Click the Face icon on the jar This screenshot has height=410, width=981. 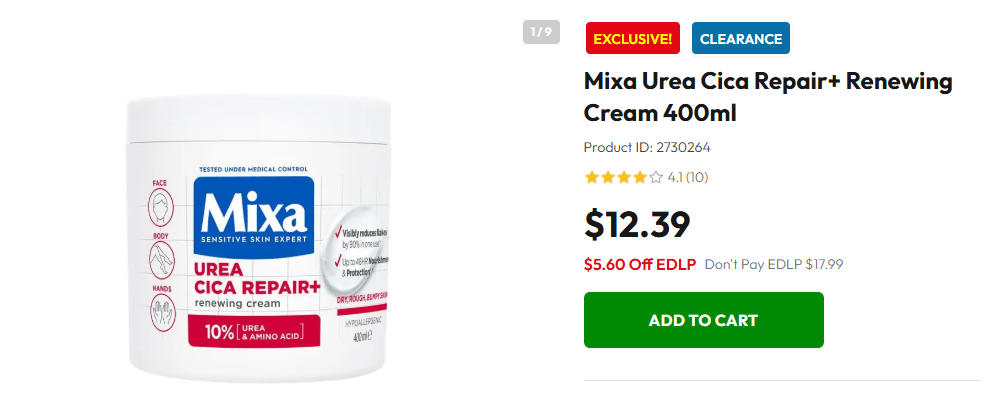[x=161, y=207]
